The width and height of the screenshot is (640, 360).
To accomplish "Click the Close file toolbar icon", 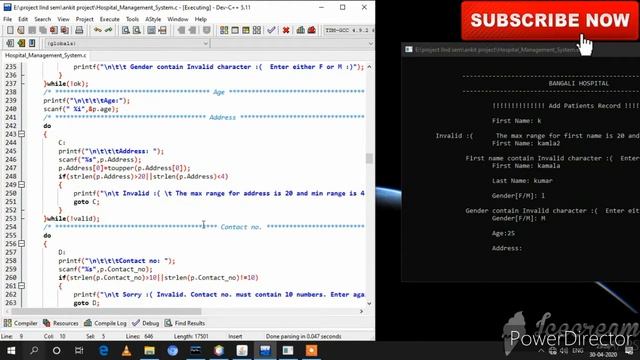I will tap(53, 30).
